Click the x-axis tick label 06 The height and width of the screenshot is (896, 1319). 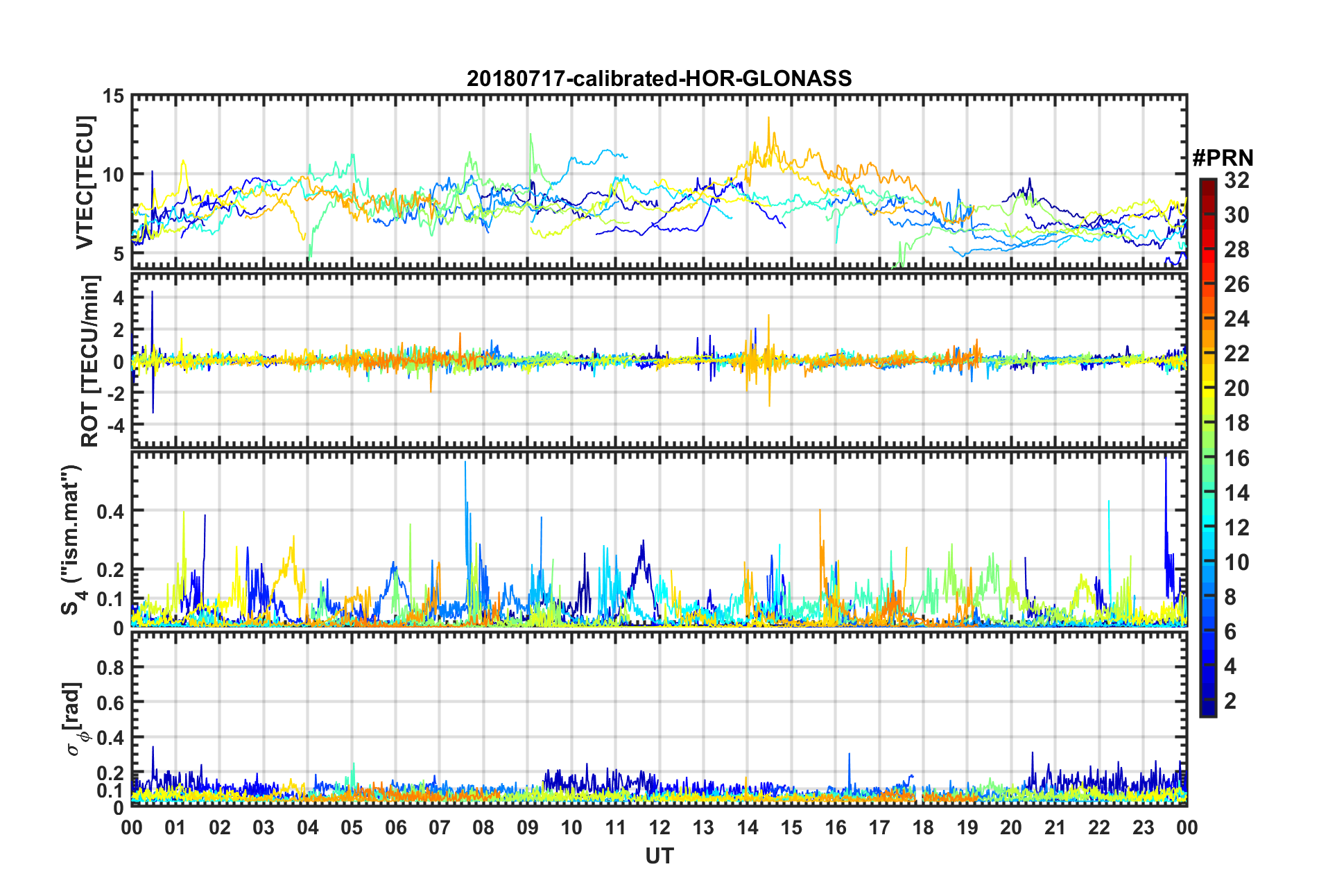[x=396, y=828]
